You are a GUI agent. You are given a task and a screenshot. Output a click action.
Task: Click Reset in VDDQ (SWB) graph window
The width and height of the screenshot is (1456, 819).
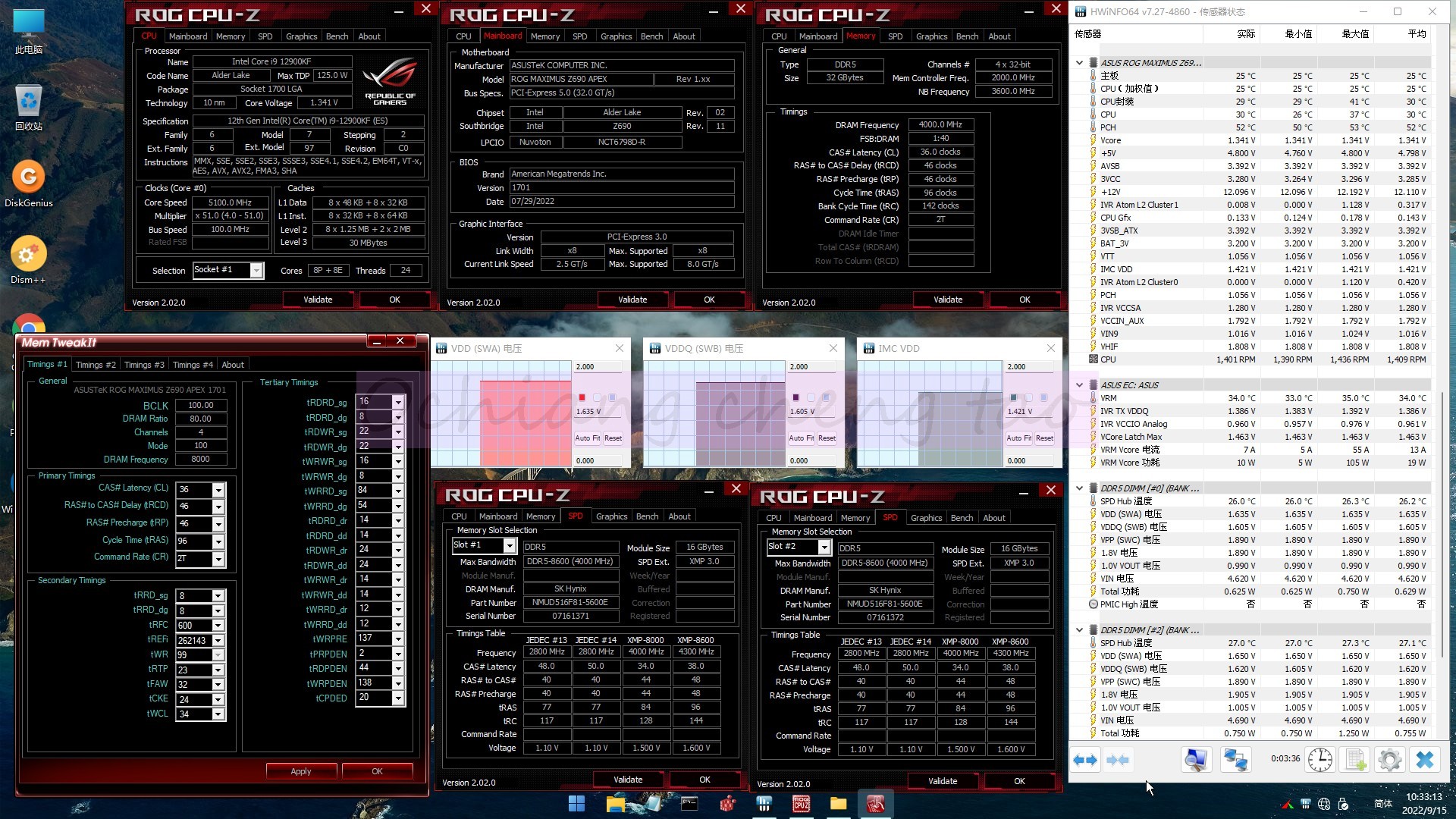point(827,438)
